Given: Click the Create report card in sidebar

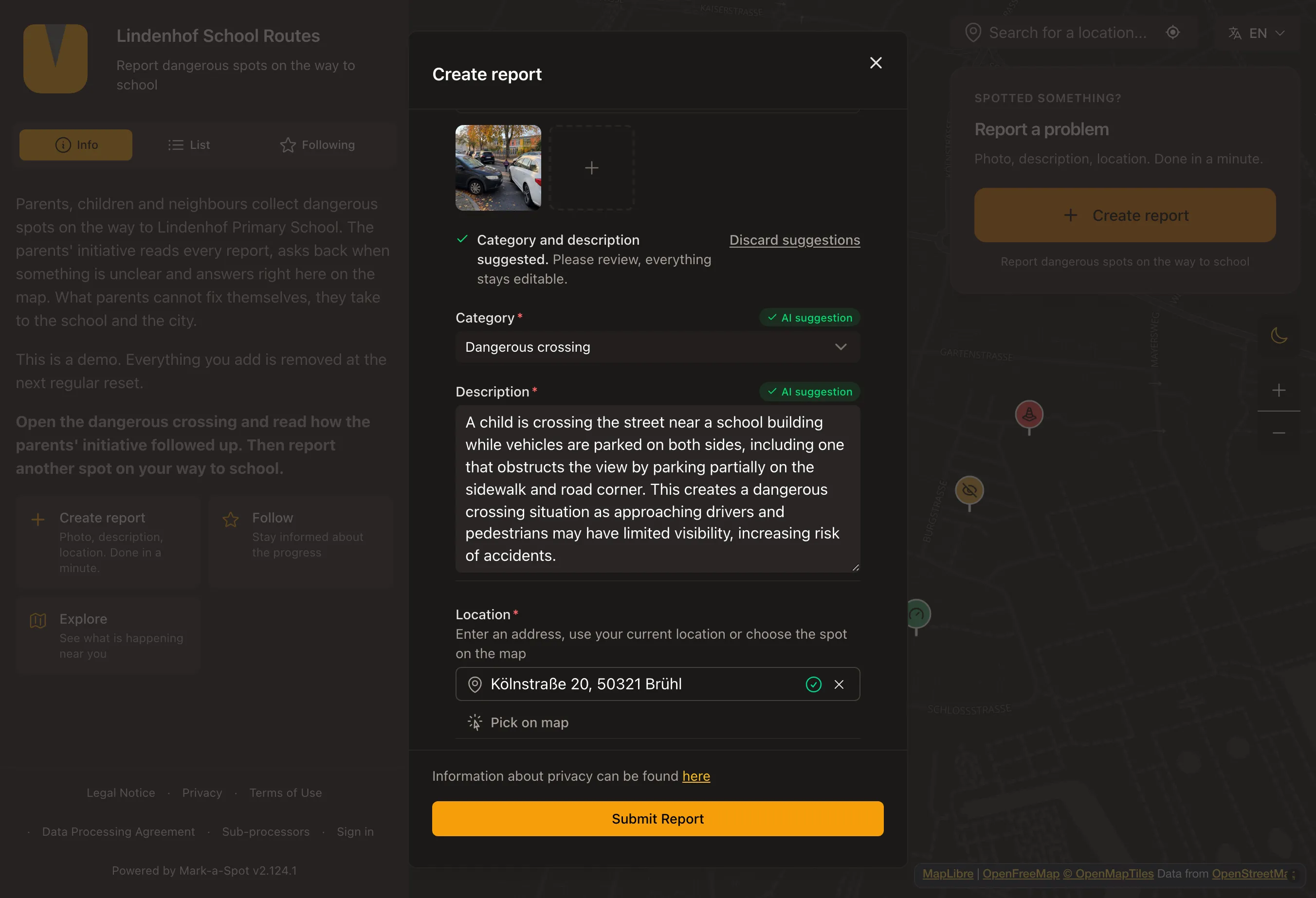Looking at the screenshot, I should pyautogui.click(x=108, y=543).
